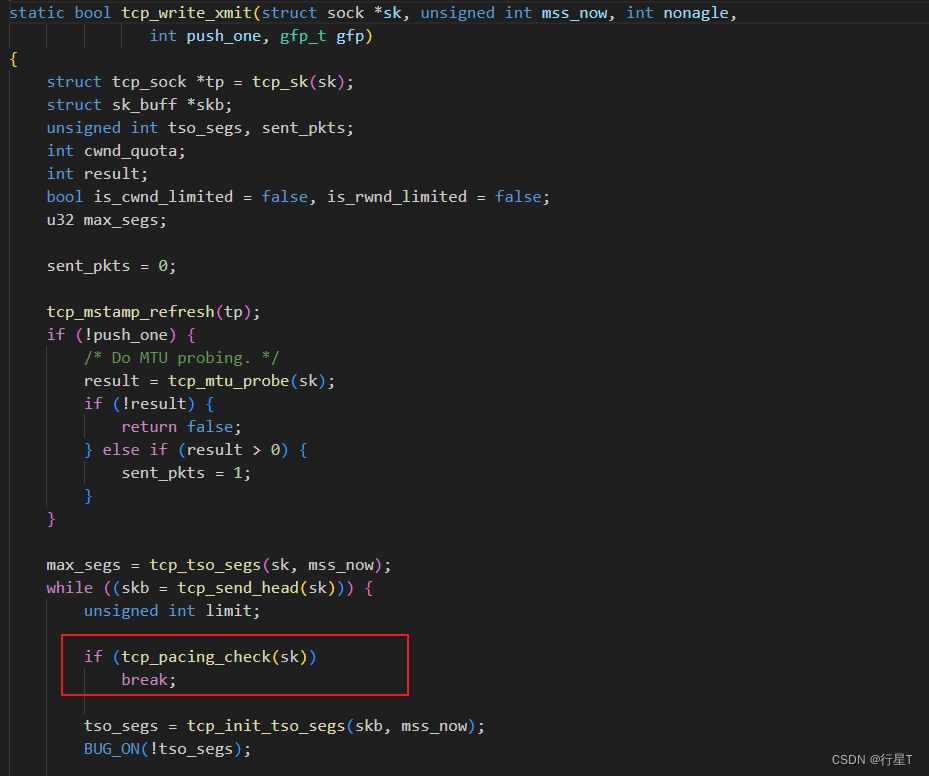Viewport: 929px width, 776px height.
Task: Click the 'while' loop with tcp_send_head
Action: (x=210, y=588)
